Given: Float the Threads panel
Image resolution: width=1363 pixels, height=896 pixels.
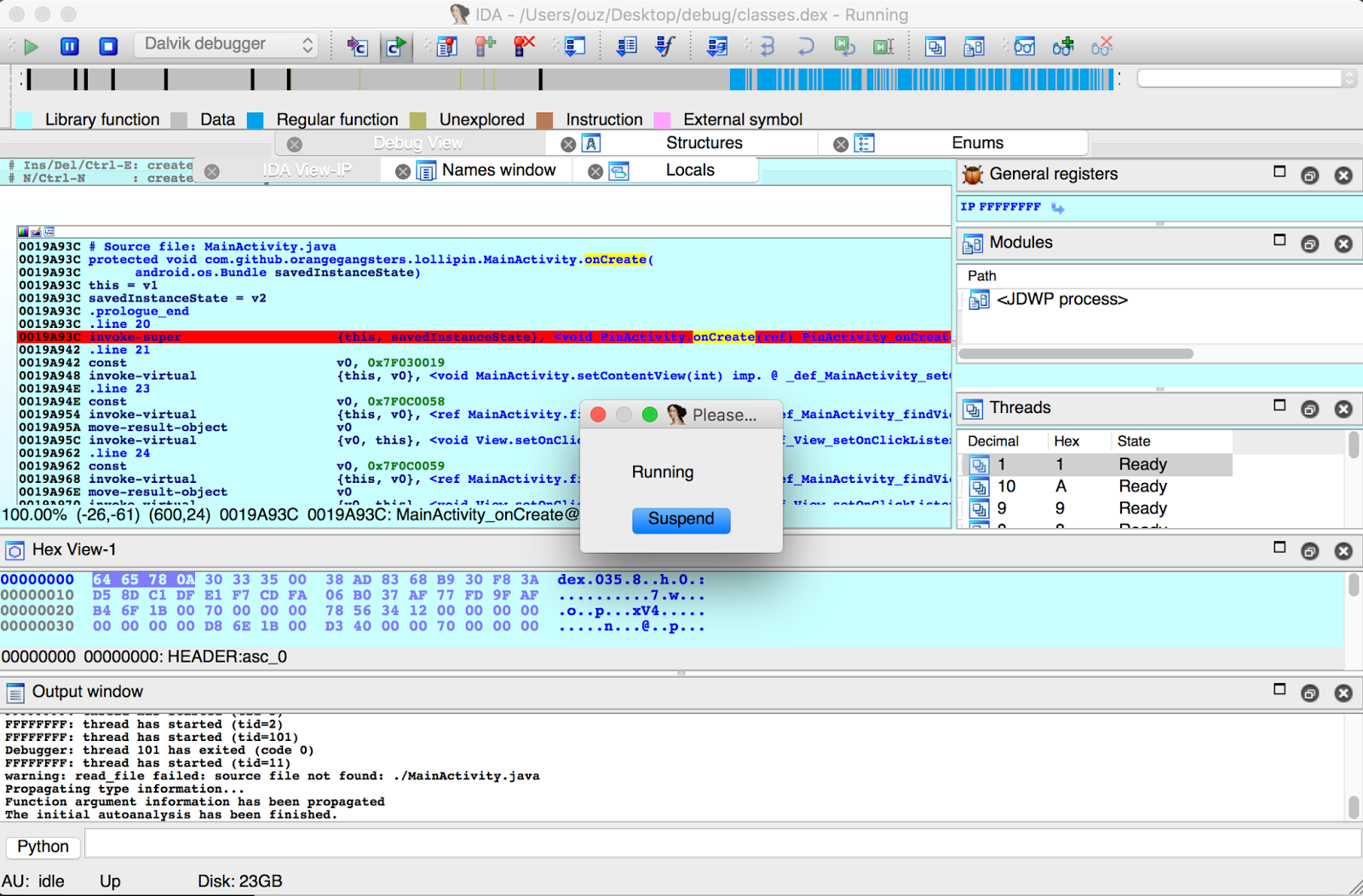Looking at the screenshot, I should pos(1309,410).
